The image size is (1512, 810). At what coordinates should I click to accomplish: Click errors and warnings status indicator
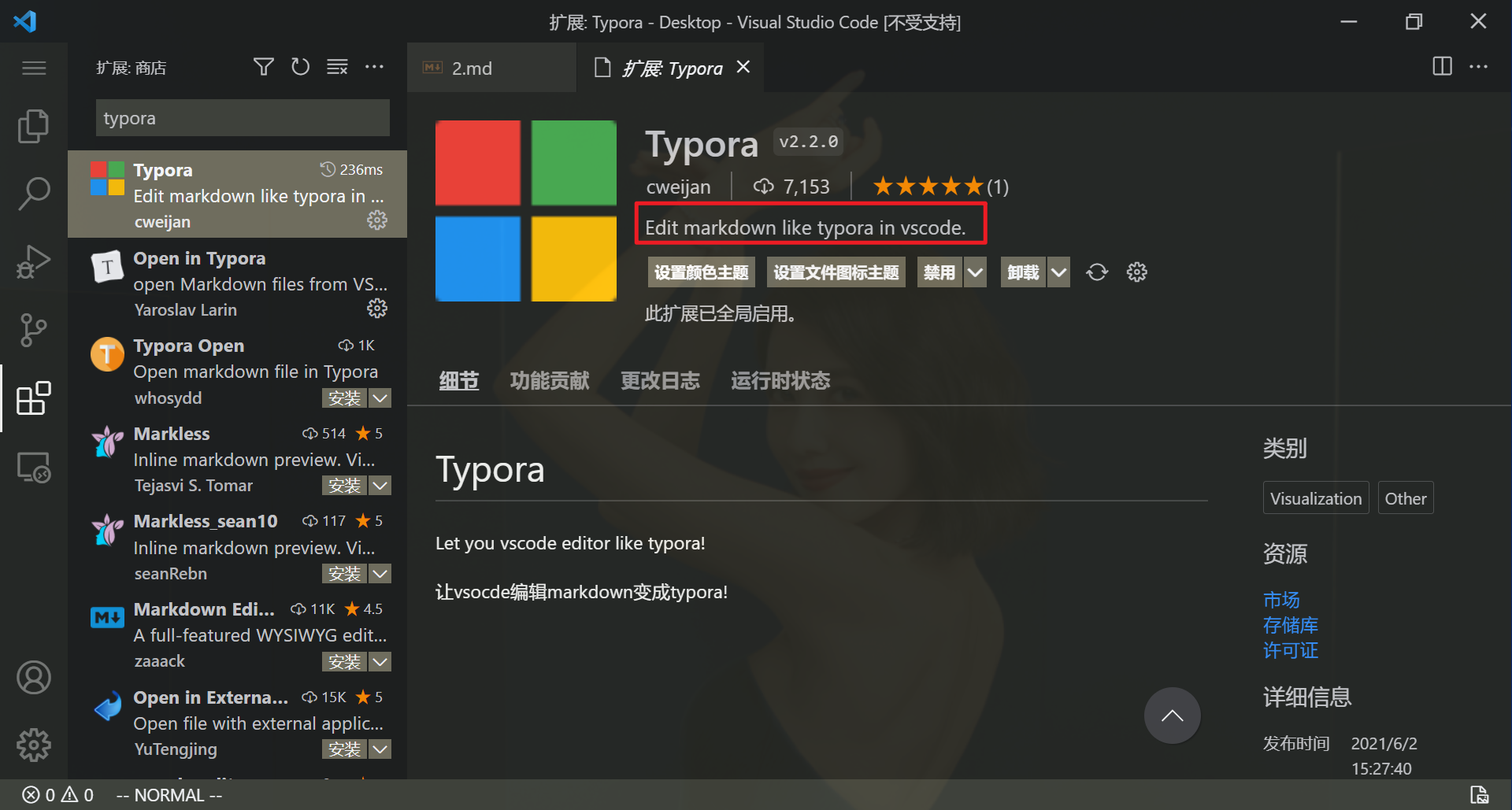57,795
